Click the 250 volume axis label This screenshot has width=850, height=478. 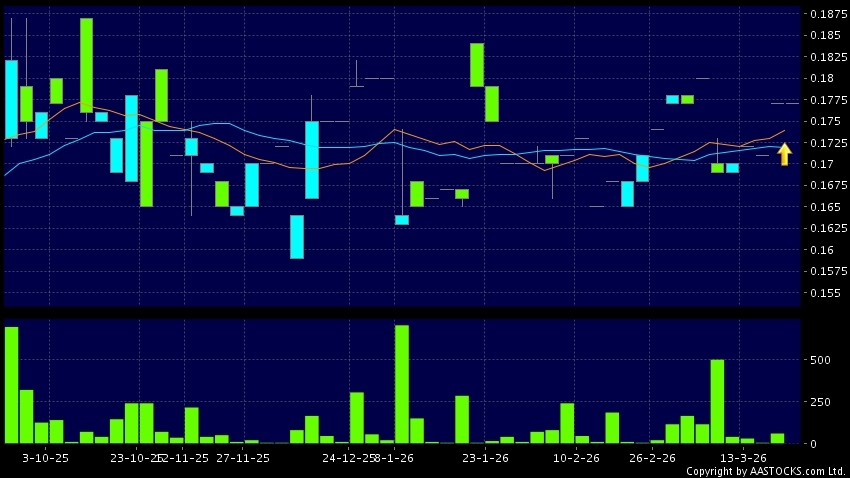(819, 402)
